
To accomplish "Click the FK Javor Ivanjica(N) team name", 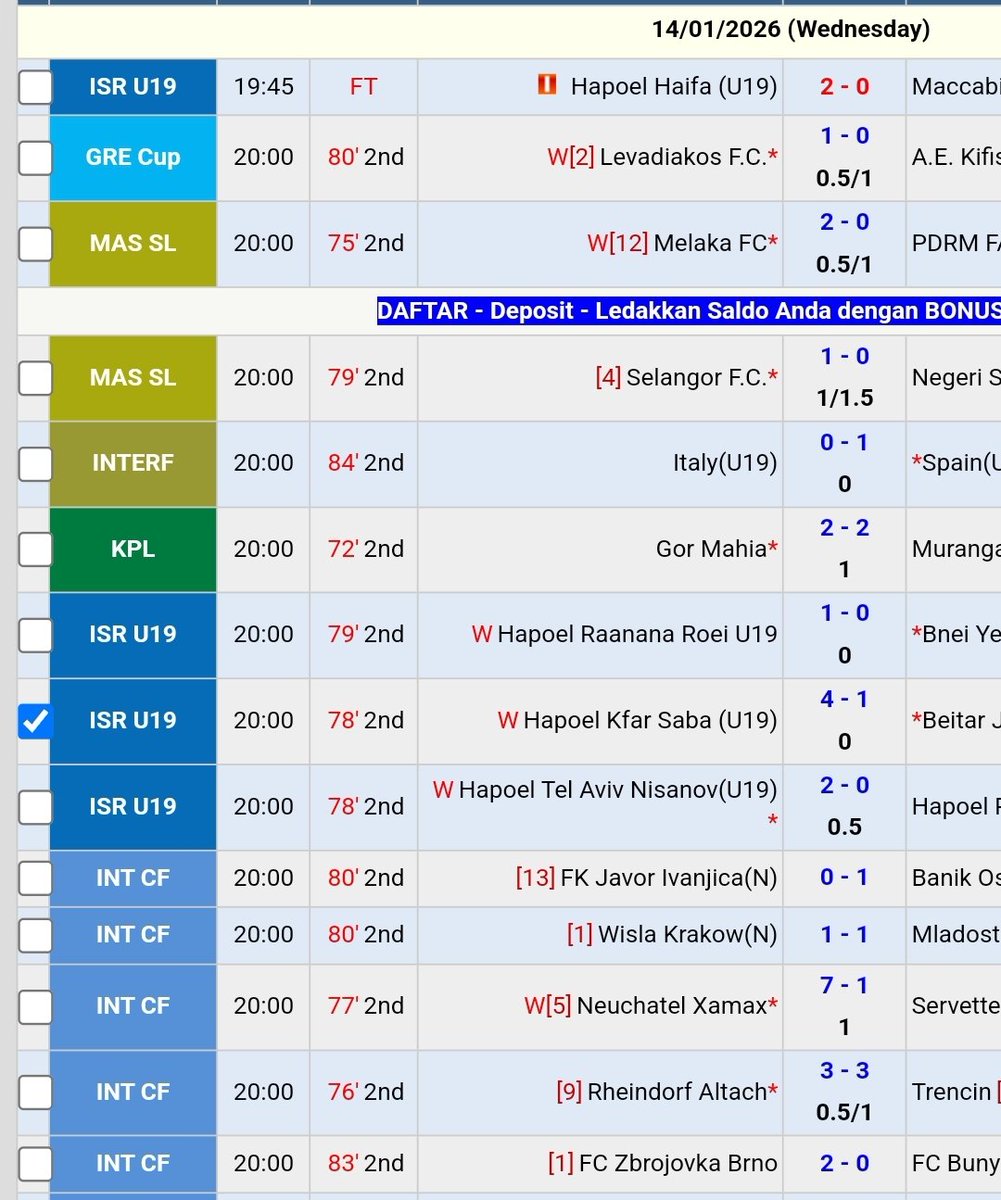I will (669, 877).
